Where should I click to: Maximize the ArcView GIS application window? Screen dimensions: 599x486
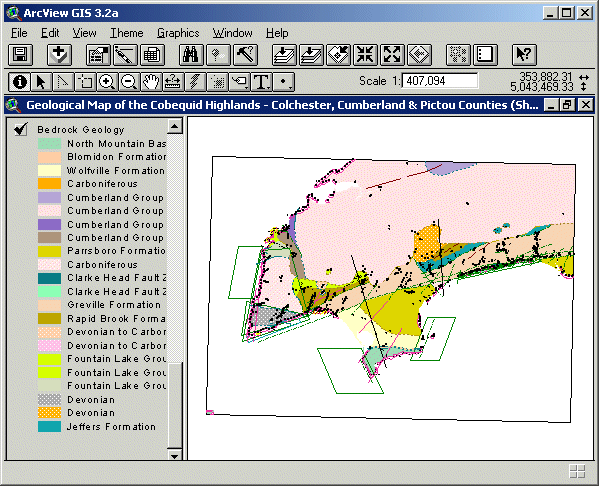tap(567, 13)
